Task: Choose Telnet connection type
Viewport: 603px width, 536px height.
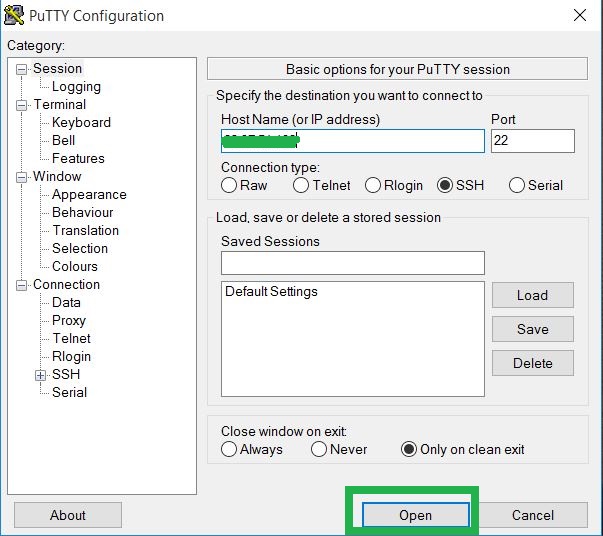Action: pos(301,185)
